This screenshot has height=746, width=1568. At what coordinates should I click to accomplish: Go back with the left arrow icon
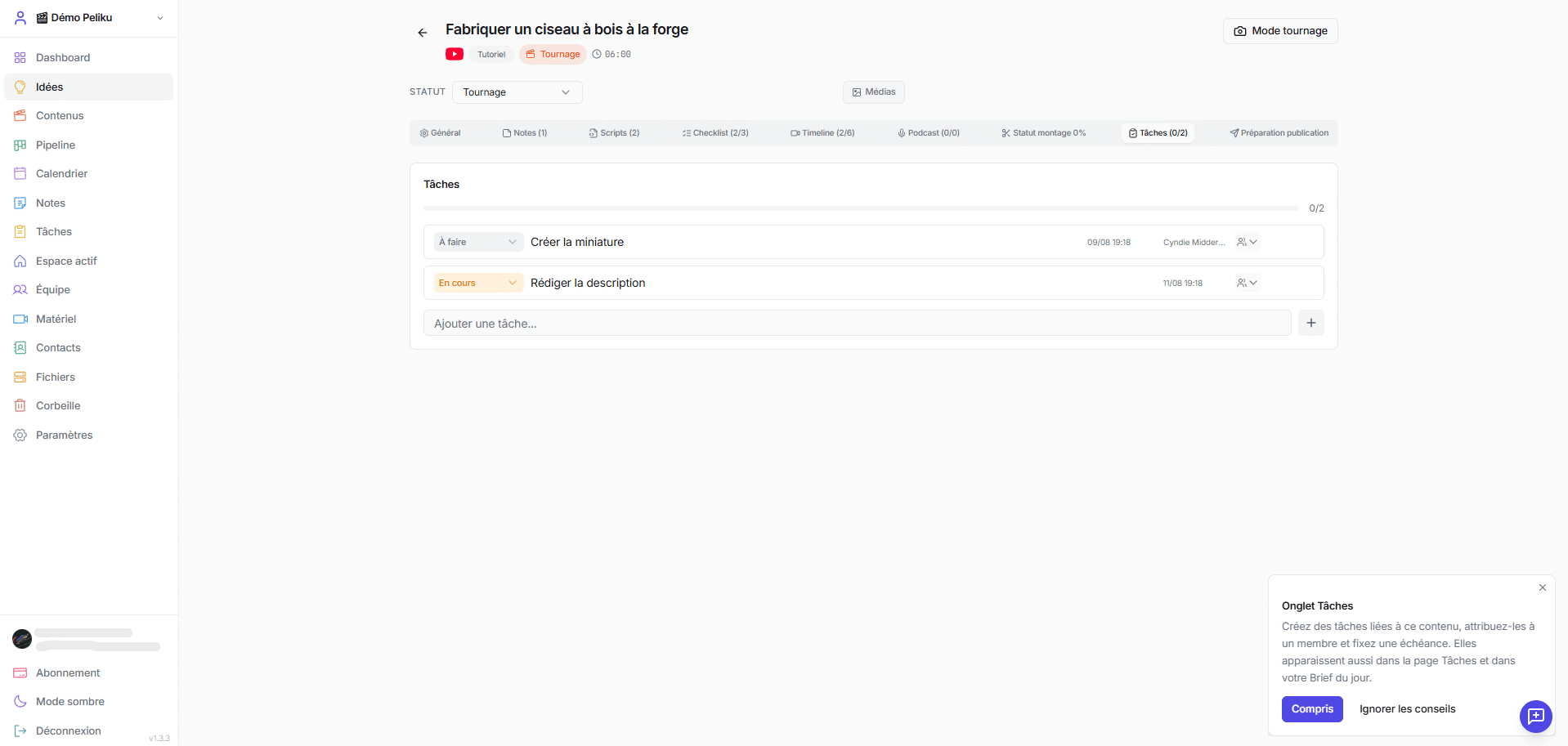point(423,33)
